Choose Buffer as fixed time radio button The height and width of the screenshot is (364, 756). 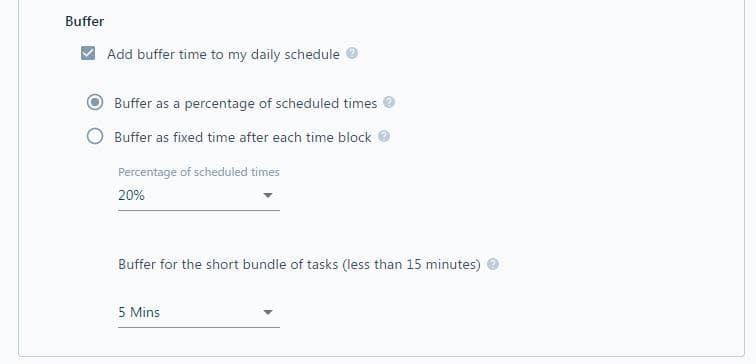click(95, 136)
